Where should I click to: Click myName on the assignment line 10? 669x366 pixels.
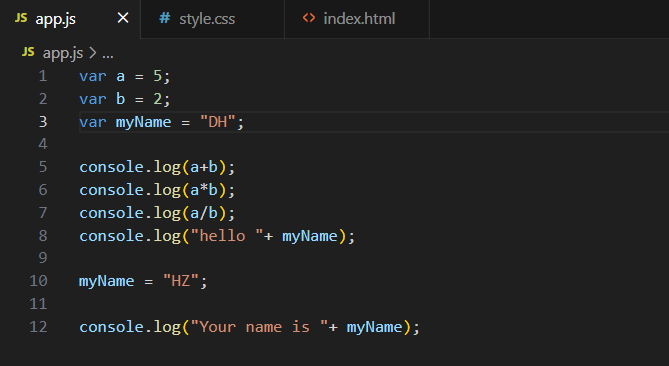click(106, 282)
